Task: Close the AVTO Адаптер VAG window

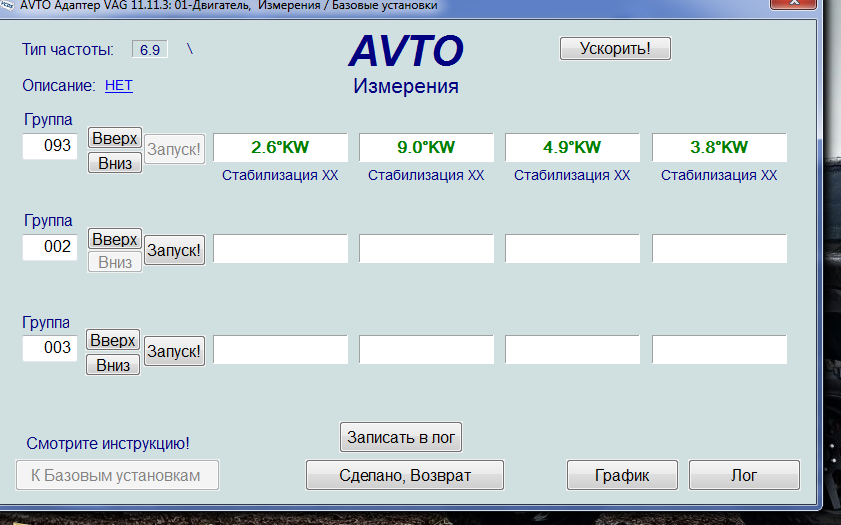Action: coord(794,3)
